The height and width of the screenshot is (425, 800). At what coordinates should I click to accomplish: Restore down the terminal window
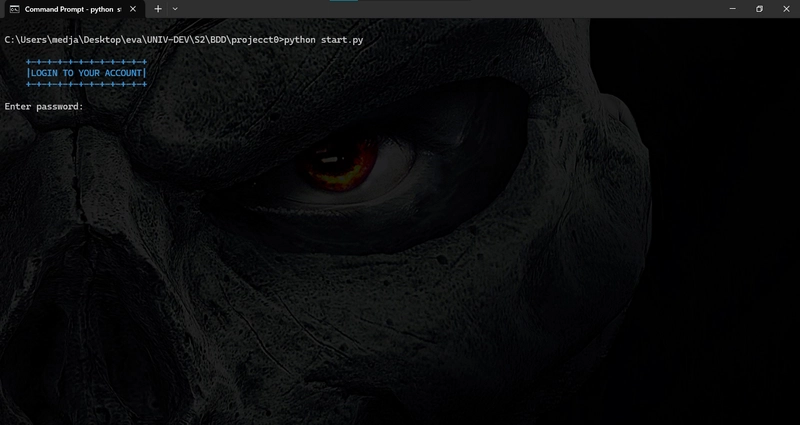coord(759,9)
